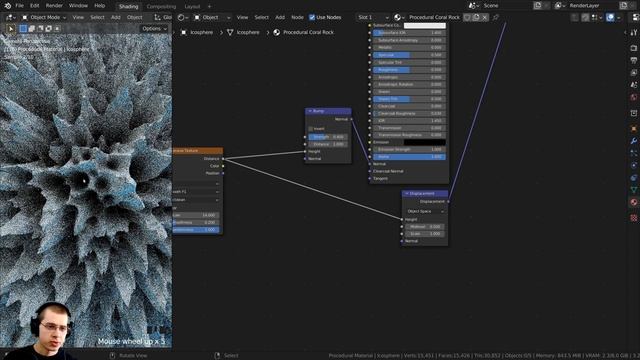Duplicate the material with new-copy icon
Screen dimensions: 640x360
476,17
